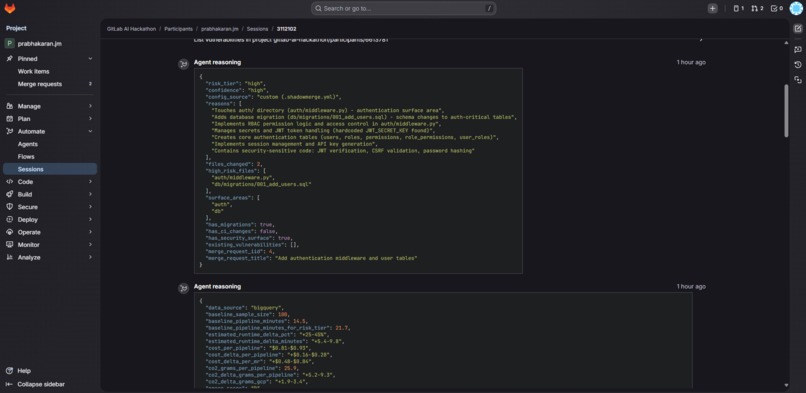Click the Pinned pin icon
Image resolution: width=806 pixels, height=393 pixels.
point(9,59)
